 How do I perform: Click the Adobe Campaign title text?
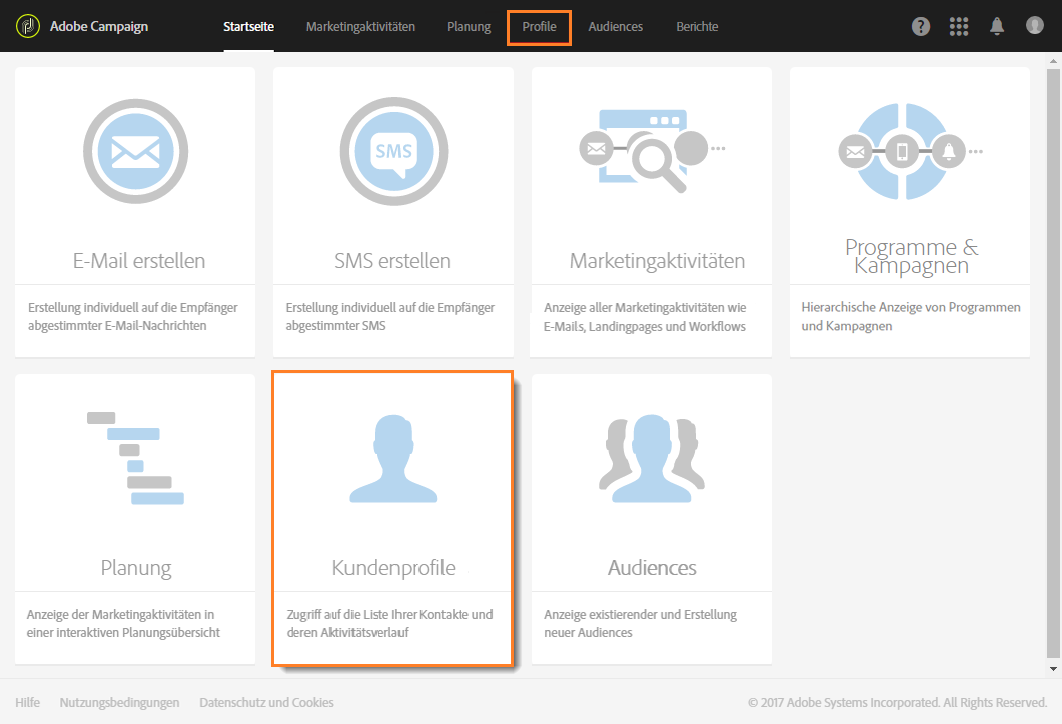(x=99, y=26)
